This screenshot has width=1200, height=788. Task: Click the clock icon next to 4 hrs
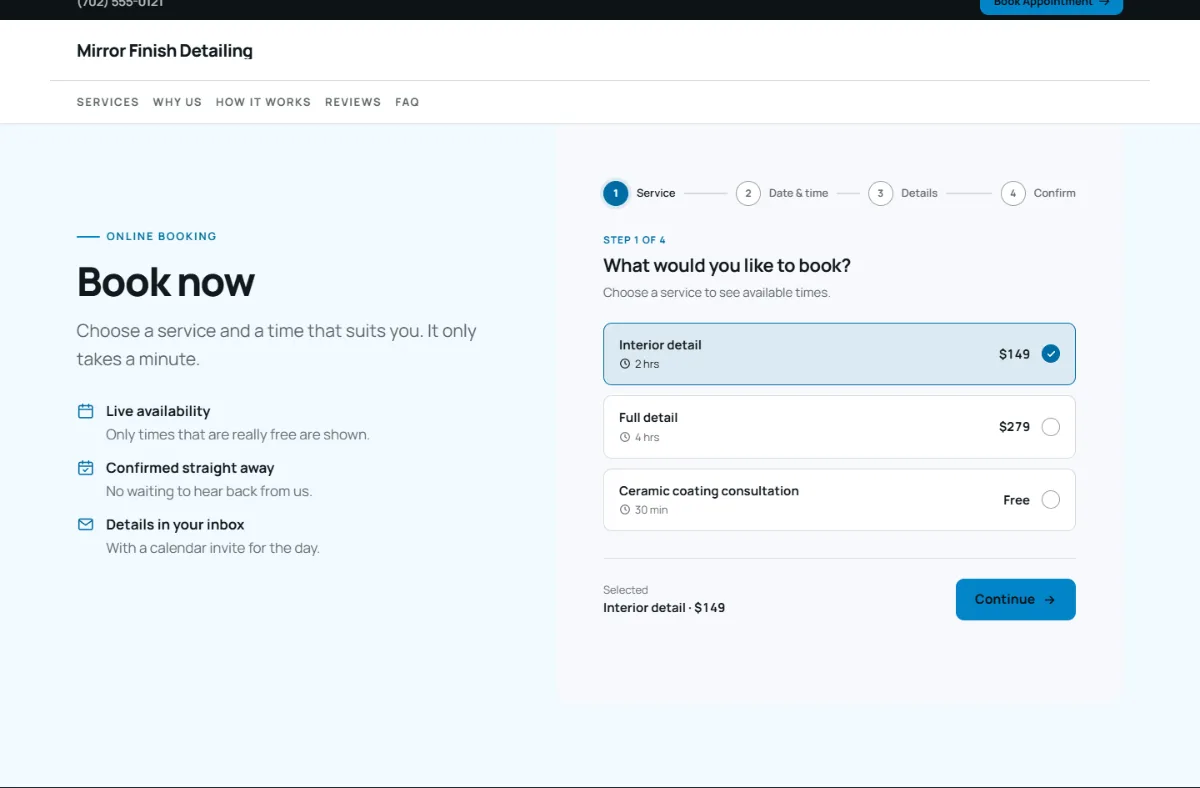tap(625, 437)
